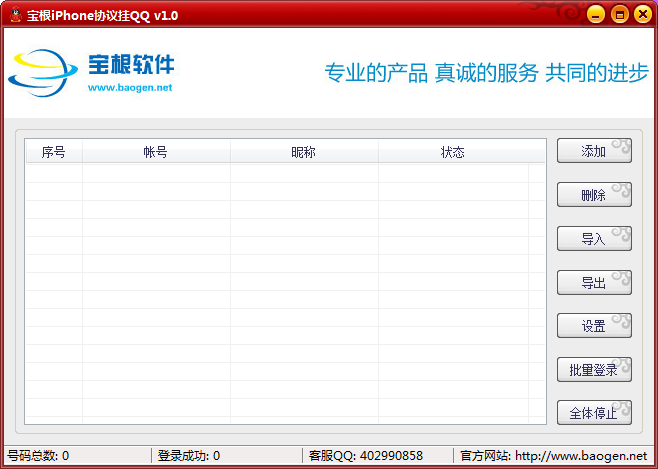Open the www.baogen.net link under logo
Screen dimensions: 658x469
(130, 88)
